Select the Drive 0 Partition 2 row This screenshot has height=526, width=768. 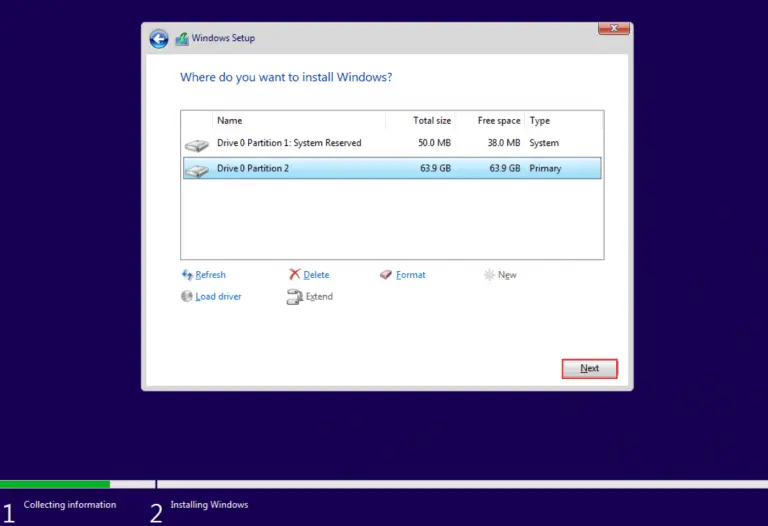[392, 168]
